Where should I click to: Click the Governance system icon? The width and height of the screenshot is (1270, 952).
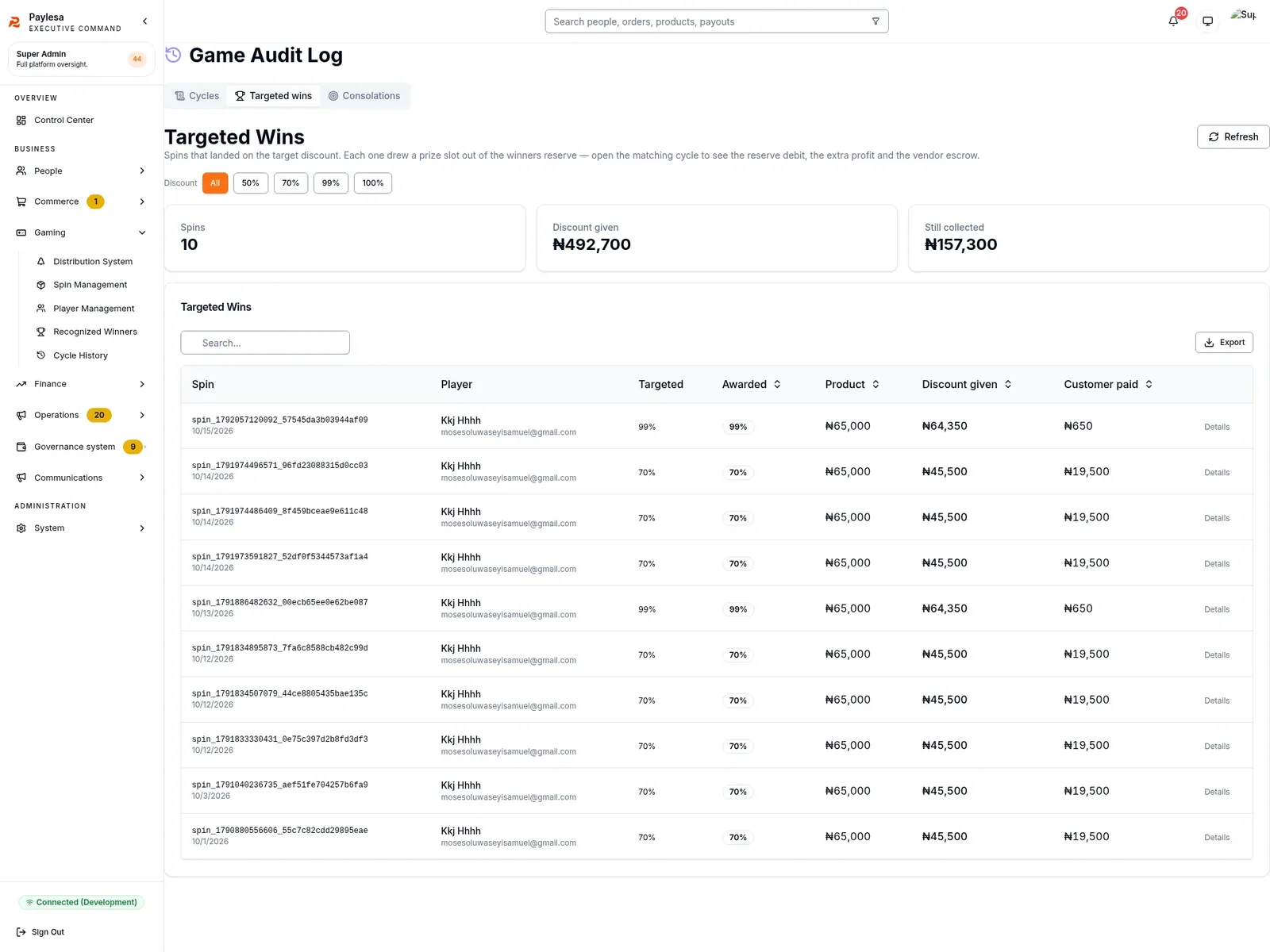coord(21,447)
